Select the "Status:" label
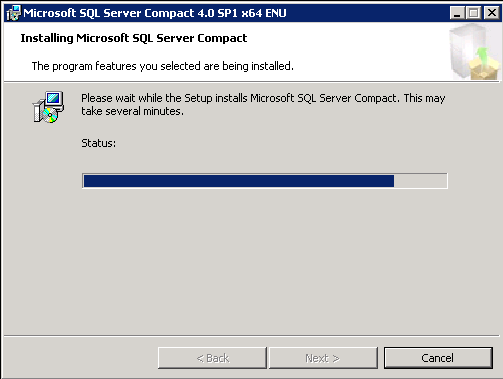Image resolution: width=503 pixels, height=379 pixels. pos(99,143)
